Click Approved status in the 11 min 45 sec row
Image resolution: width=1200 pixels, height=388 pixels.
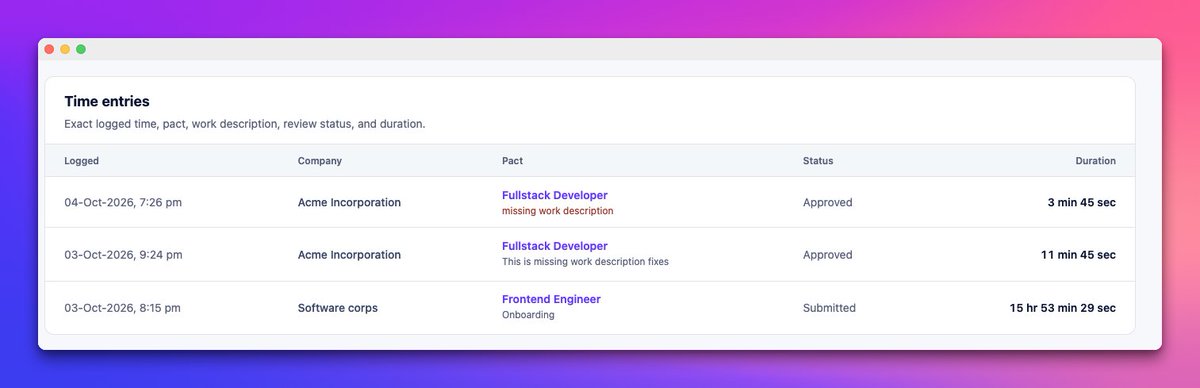828,255
